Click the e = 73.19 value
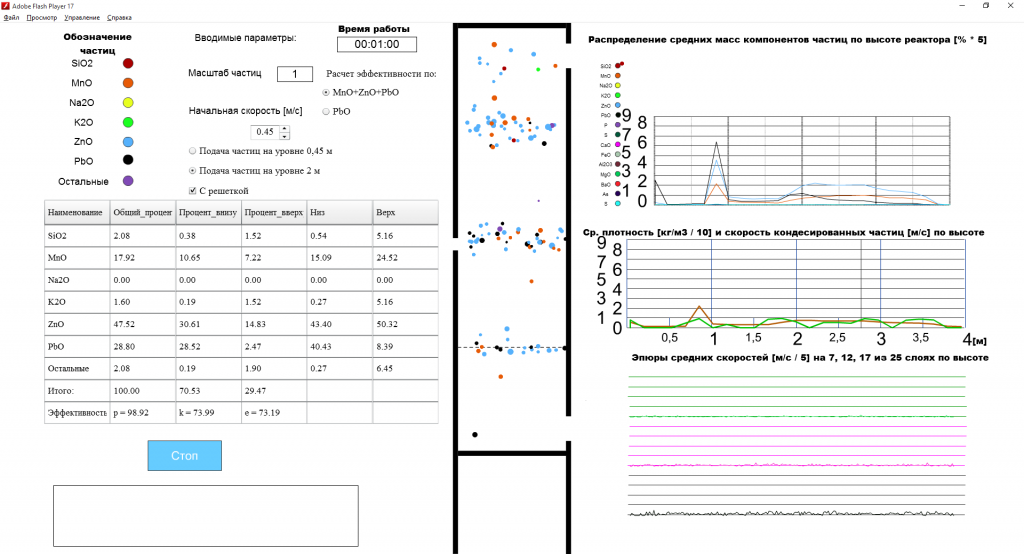 coord(262,414)
